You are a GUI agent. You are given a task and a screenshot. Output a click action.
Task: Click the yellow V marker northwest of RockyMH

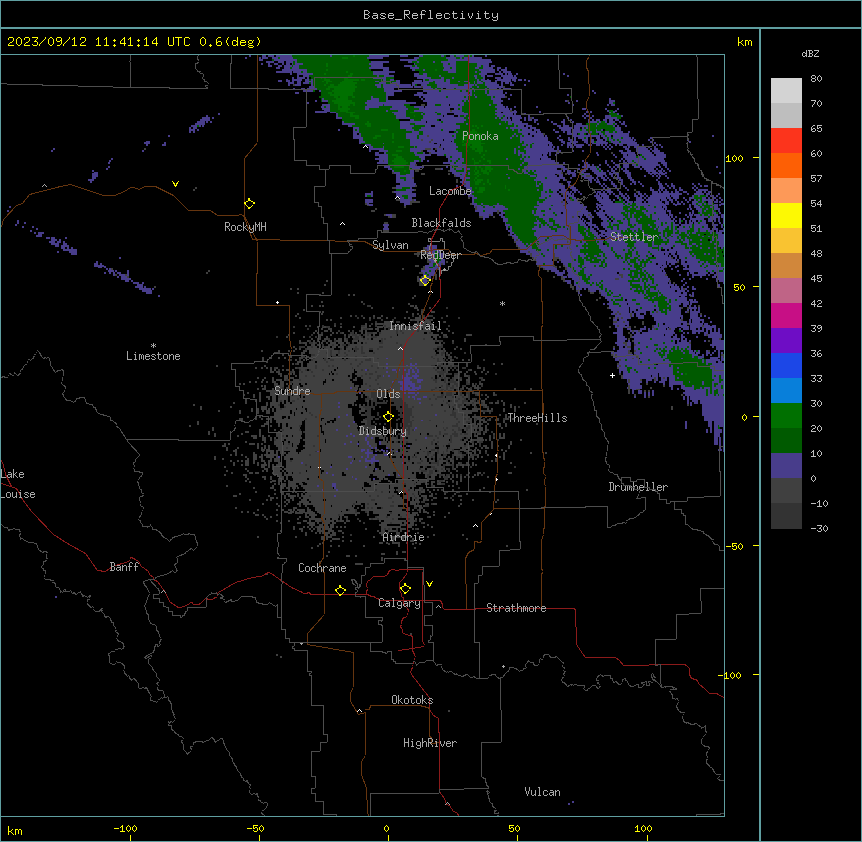[175, 184]
